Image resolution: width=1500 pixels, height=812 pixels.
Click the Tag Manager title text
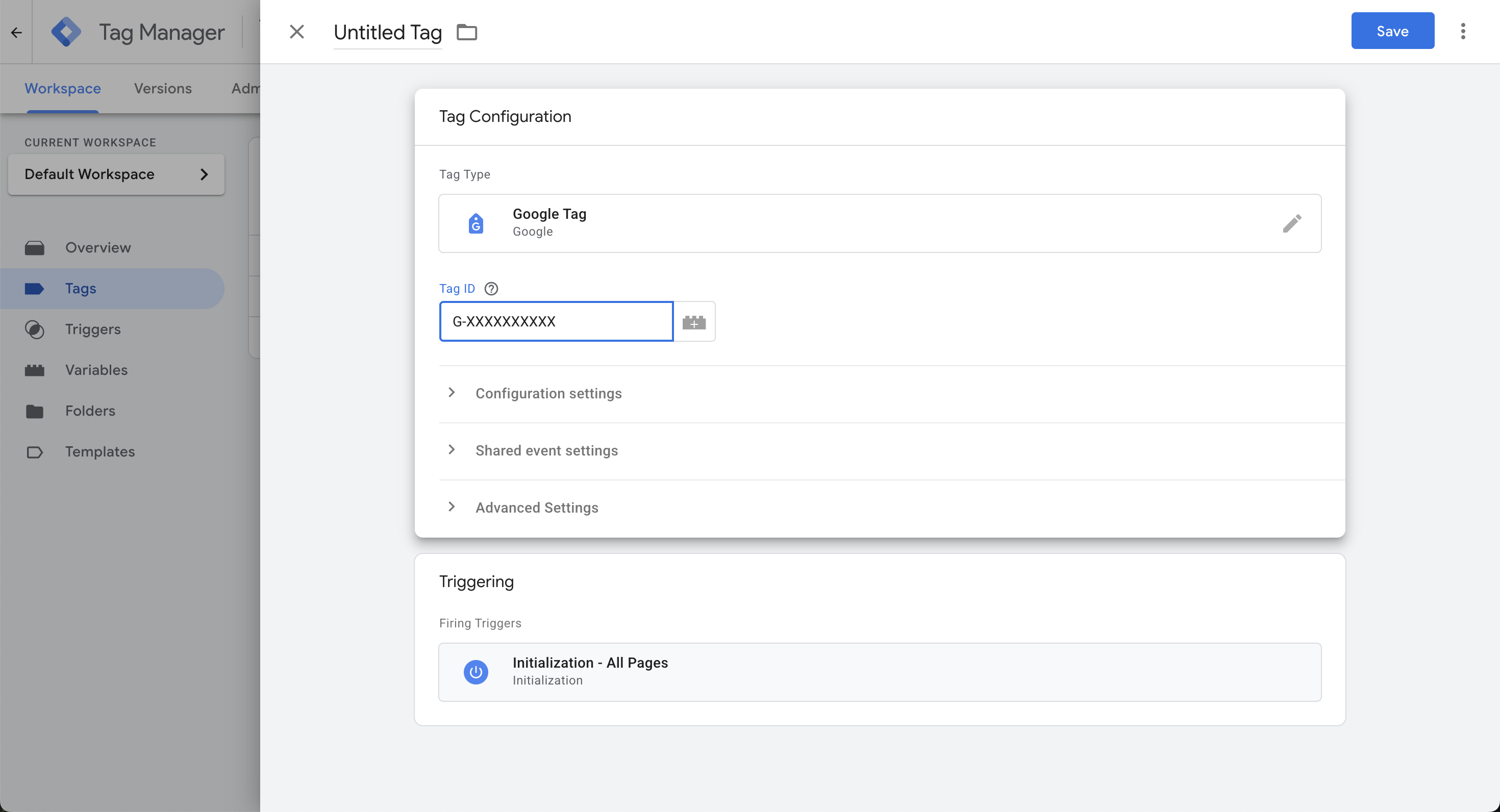162,32
